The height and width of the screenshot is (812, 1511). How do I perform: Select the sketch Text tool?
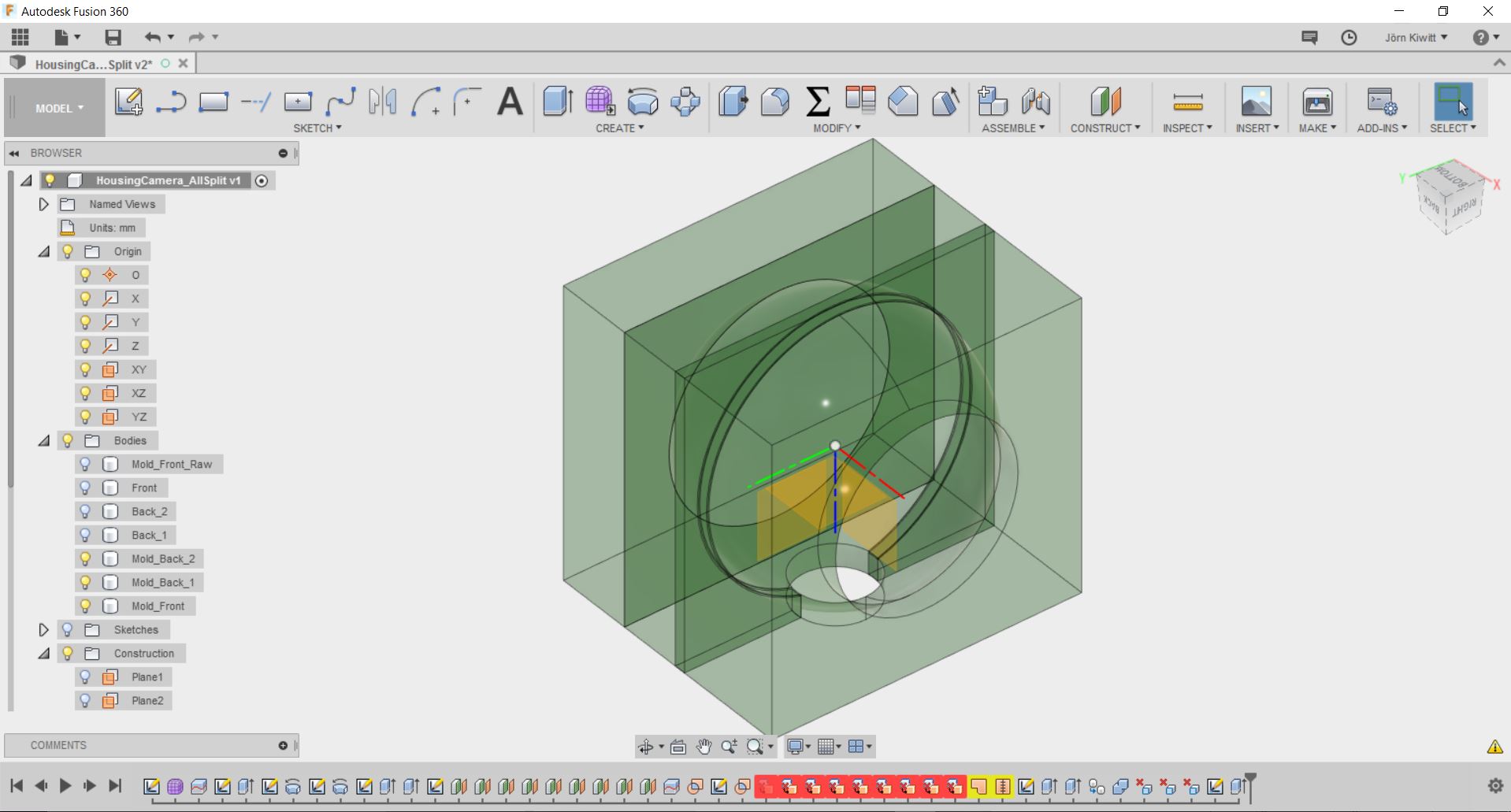click(x=510, y=102)
